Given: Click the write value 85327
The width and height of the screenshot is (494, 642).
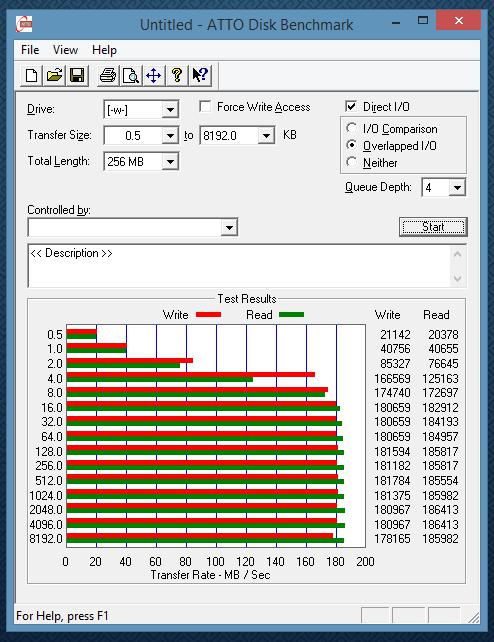Looking at the screenshot, I should pyautogui.click(x=395, y=364).
